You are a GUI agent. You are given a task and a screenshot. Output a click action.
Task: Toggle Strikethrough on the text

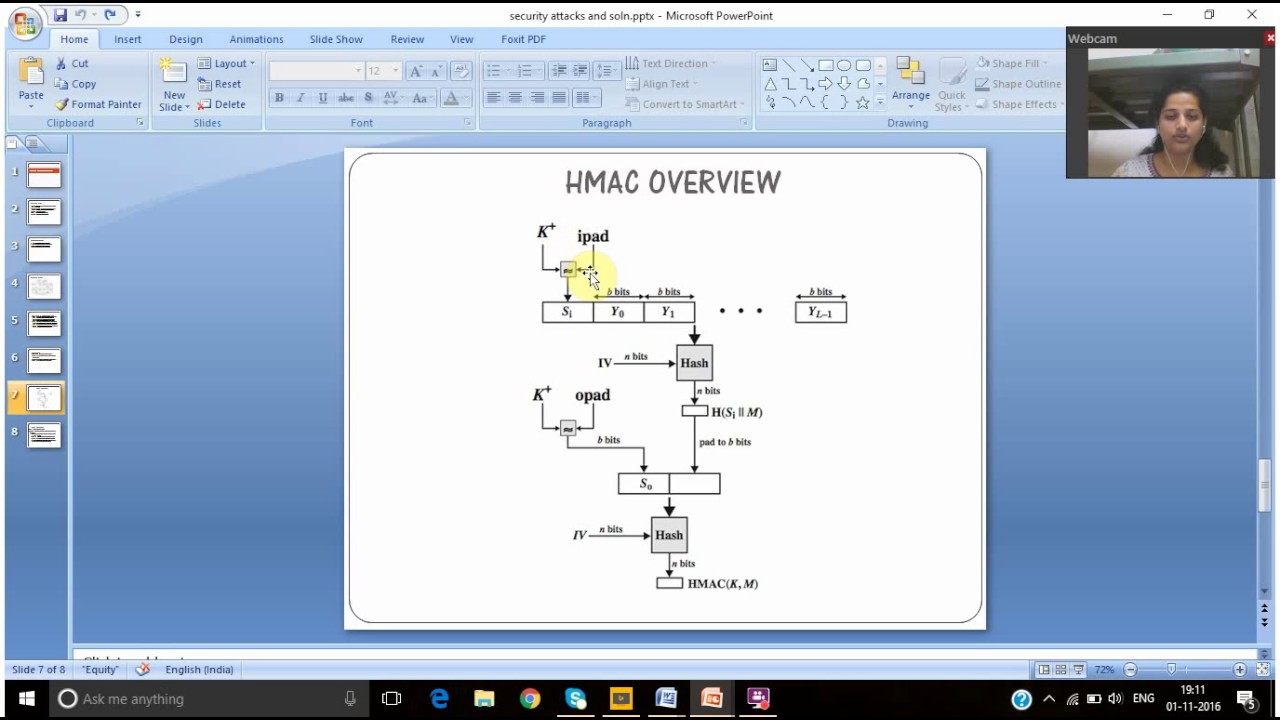[346, 97]
